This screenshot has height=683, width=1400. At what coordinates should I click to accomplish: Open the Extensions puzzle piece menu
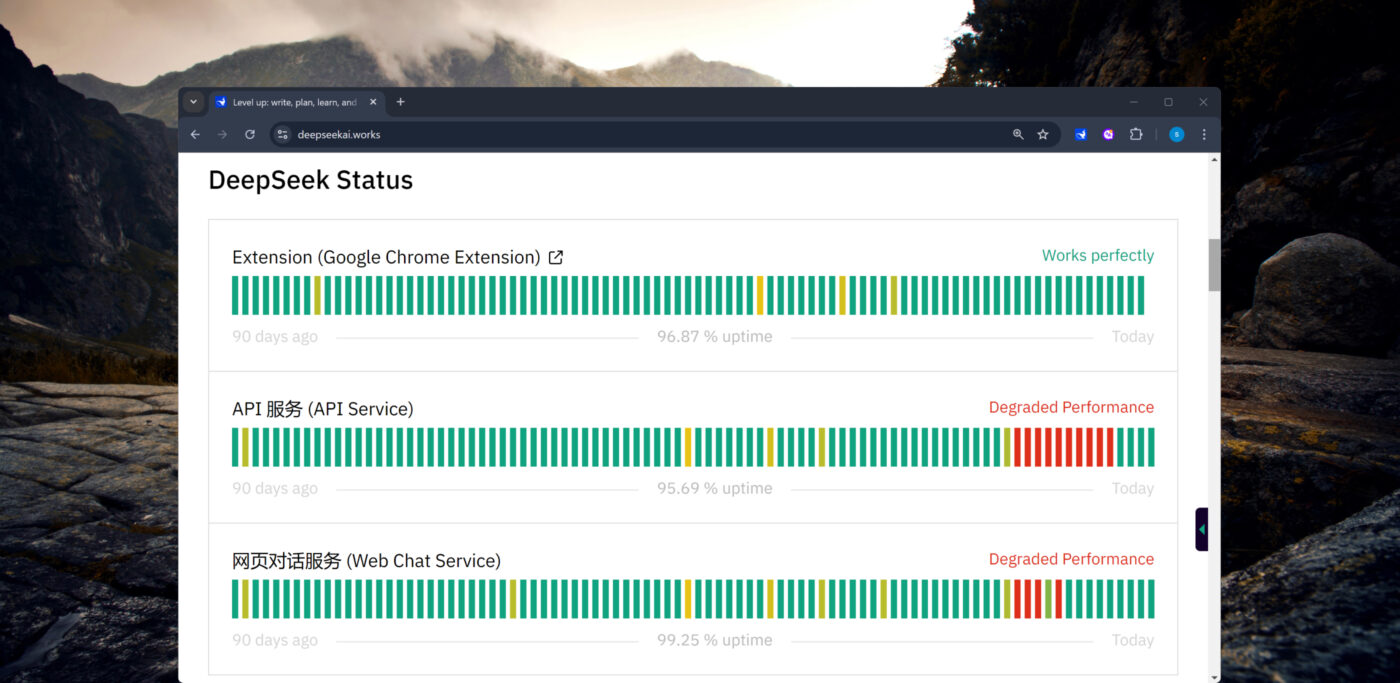click(1136, 134)
